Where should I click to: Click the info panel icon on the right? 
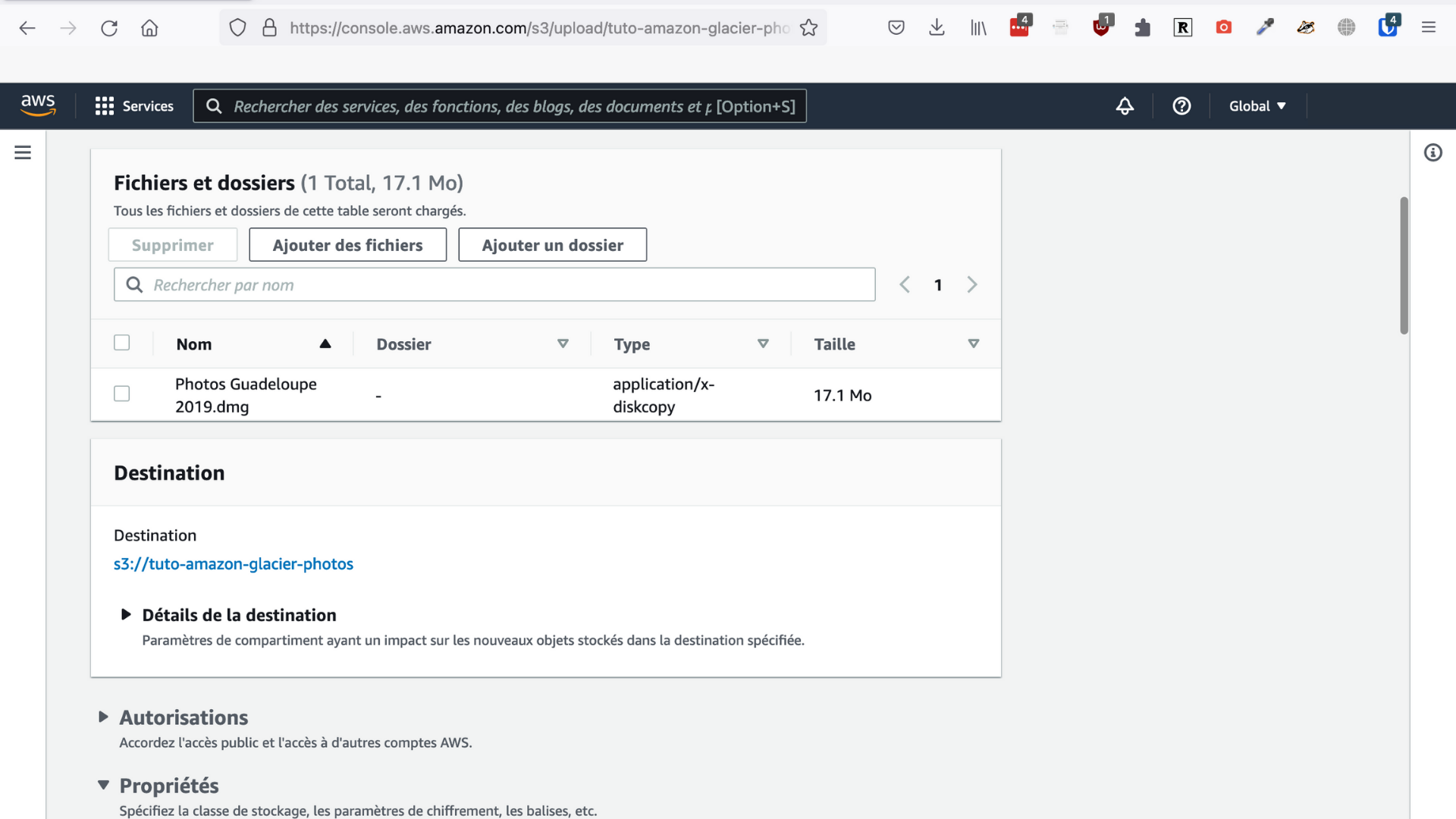tap(1432, 152)
